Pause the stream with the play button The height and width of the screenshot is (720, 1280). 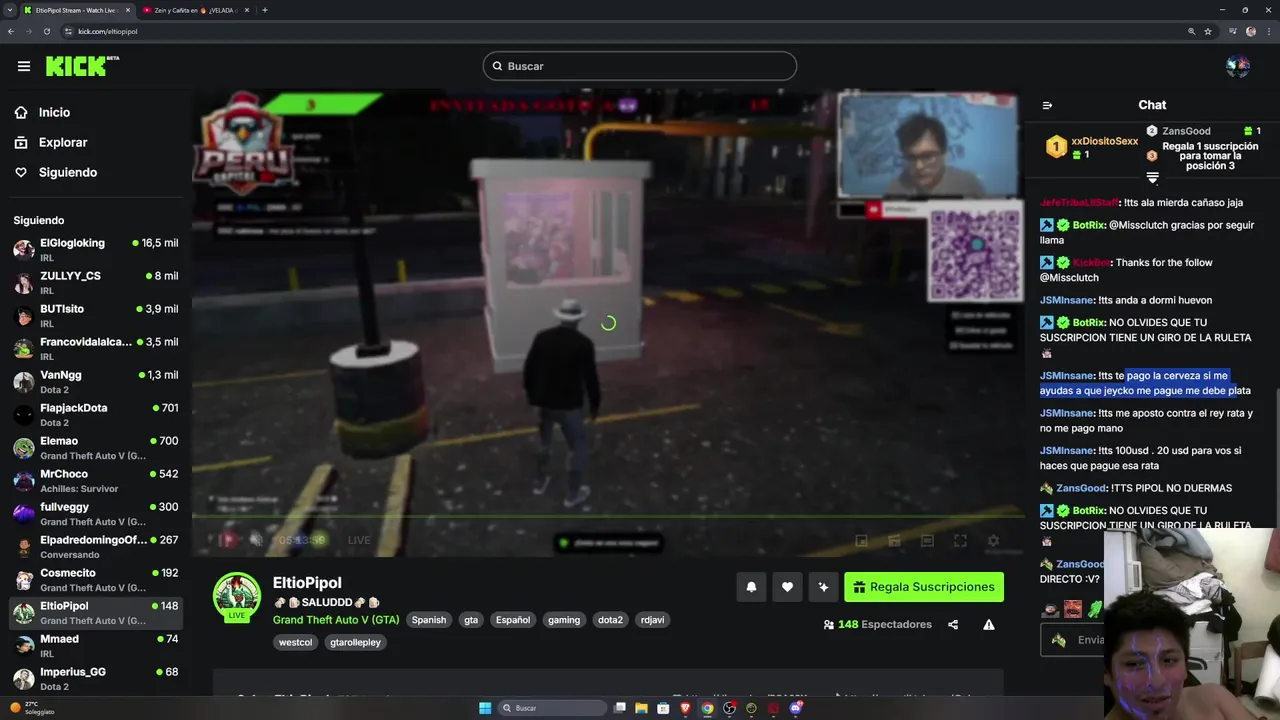point(227,540)
